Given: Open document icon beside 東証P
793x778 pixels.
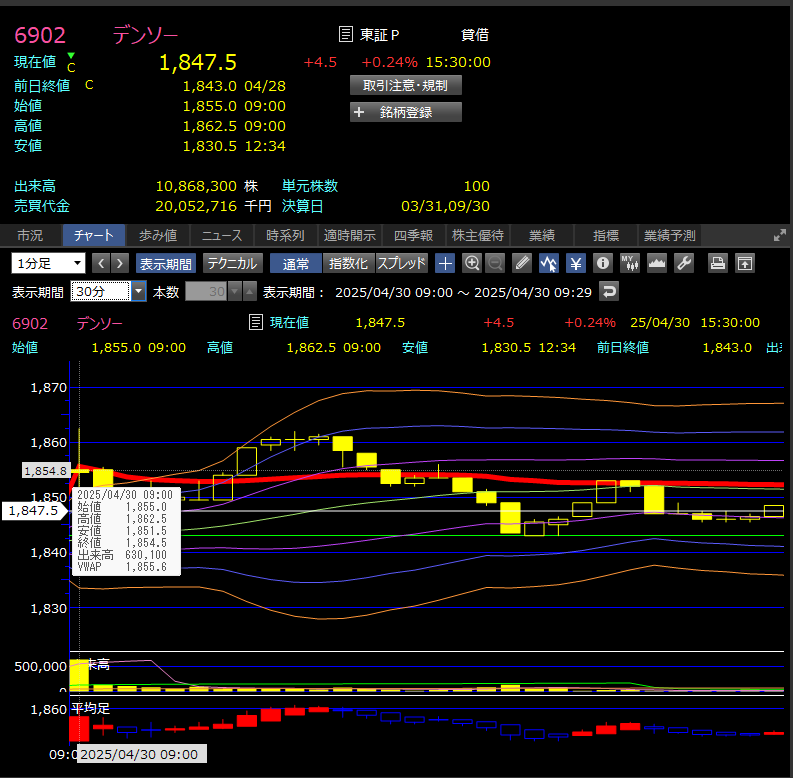Looking at the screenshot, I should tap(345, 34).
